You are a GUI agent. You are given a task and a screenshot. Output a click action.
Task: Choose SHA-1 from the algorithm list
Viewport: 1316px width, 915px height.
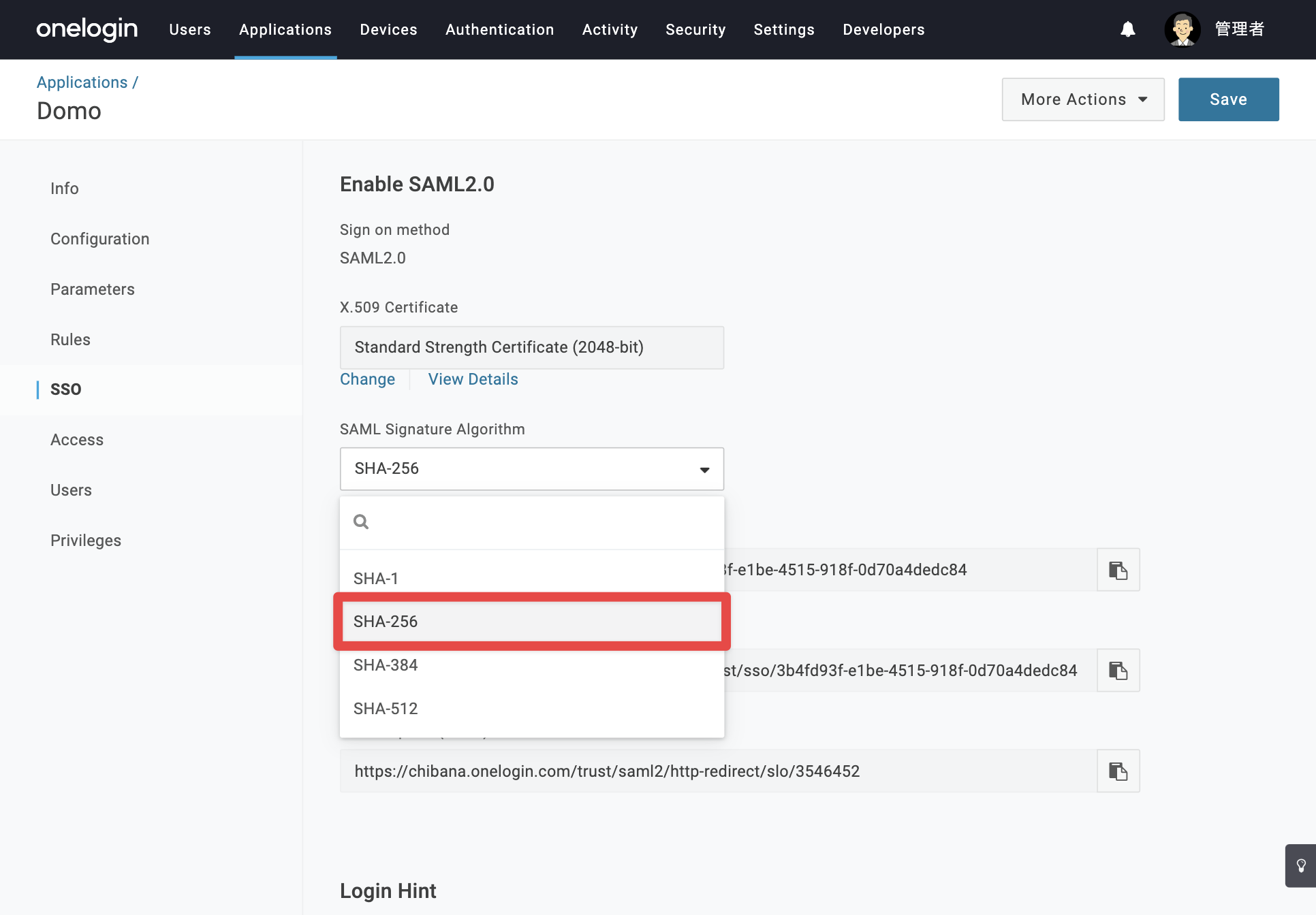[x=532, y=579]
